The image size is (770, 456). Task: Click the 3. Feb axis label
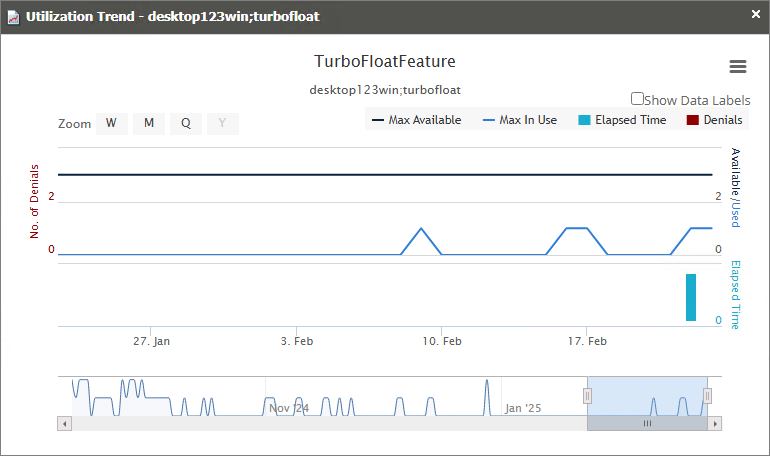(x=297, y=341)
